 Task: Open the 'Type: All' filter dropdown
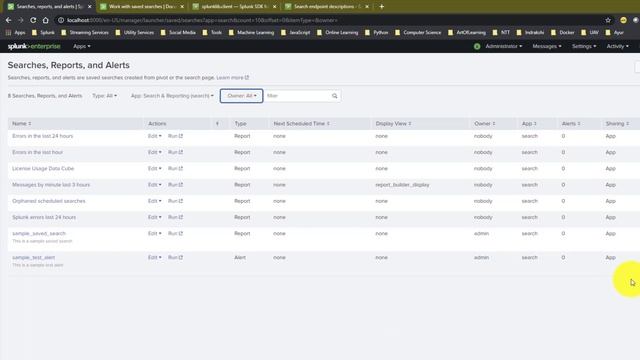(104, 96)
